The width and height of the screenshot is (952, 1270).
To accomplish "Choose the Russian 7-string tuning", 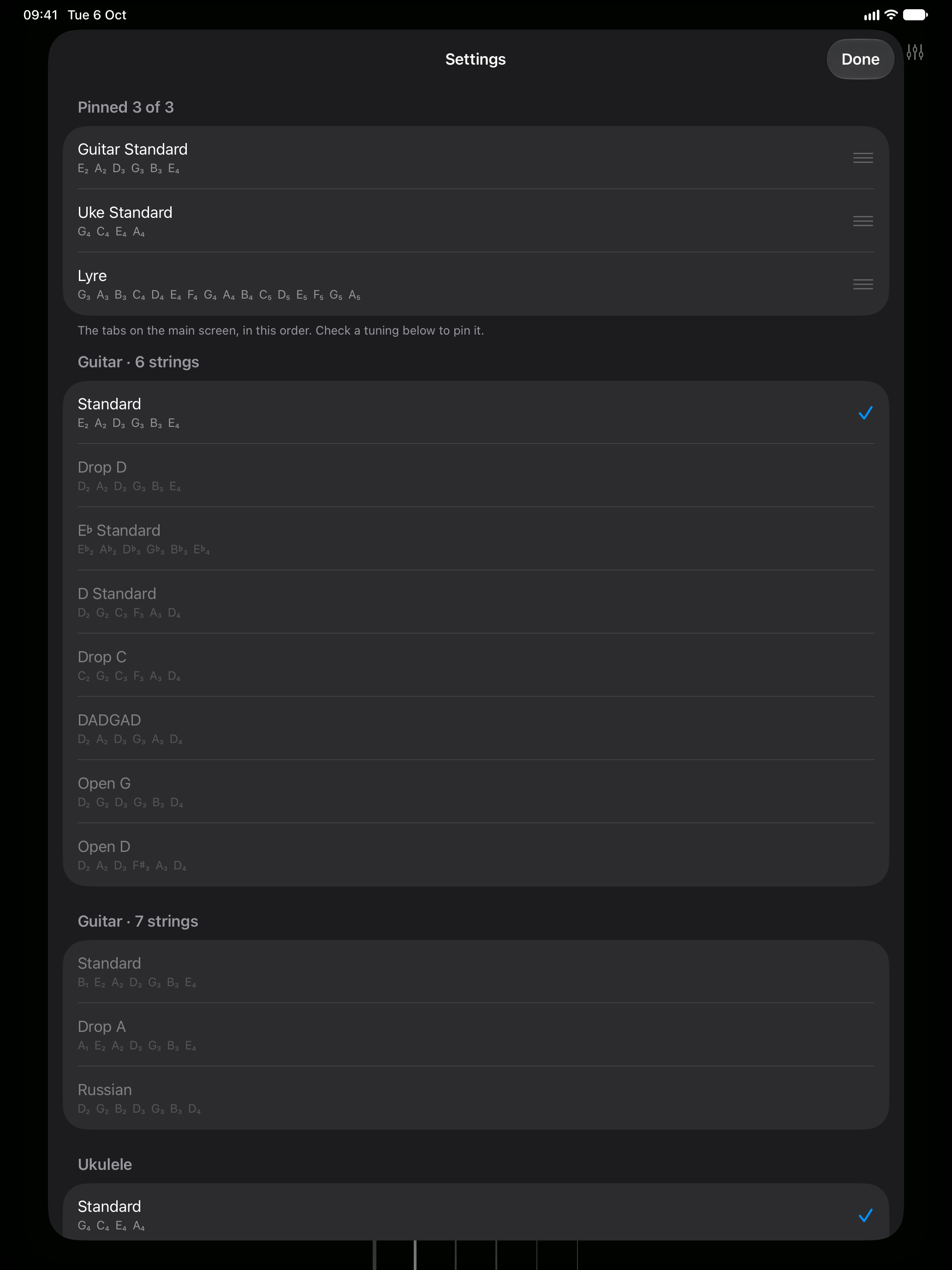I will point(476,1098).
